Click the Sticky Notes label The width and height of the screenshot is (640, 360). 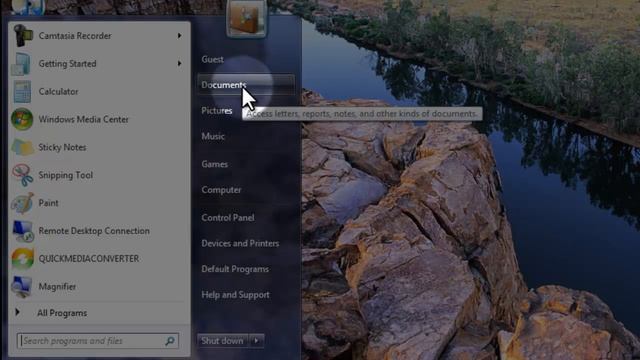[x=62, y=147]
